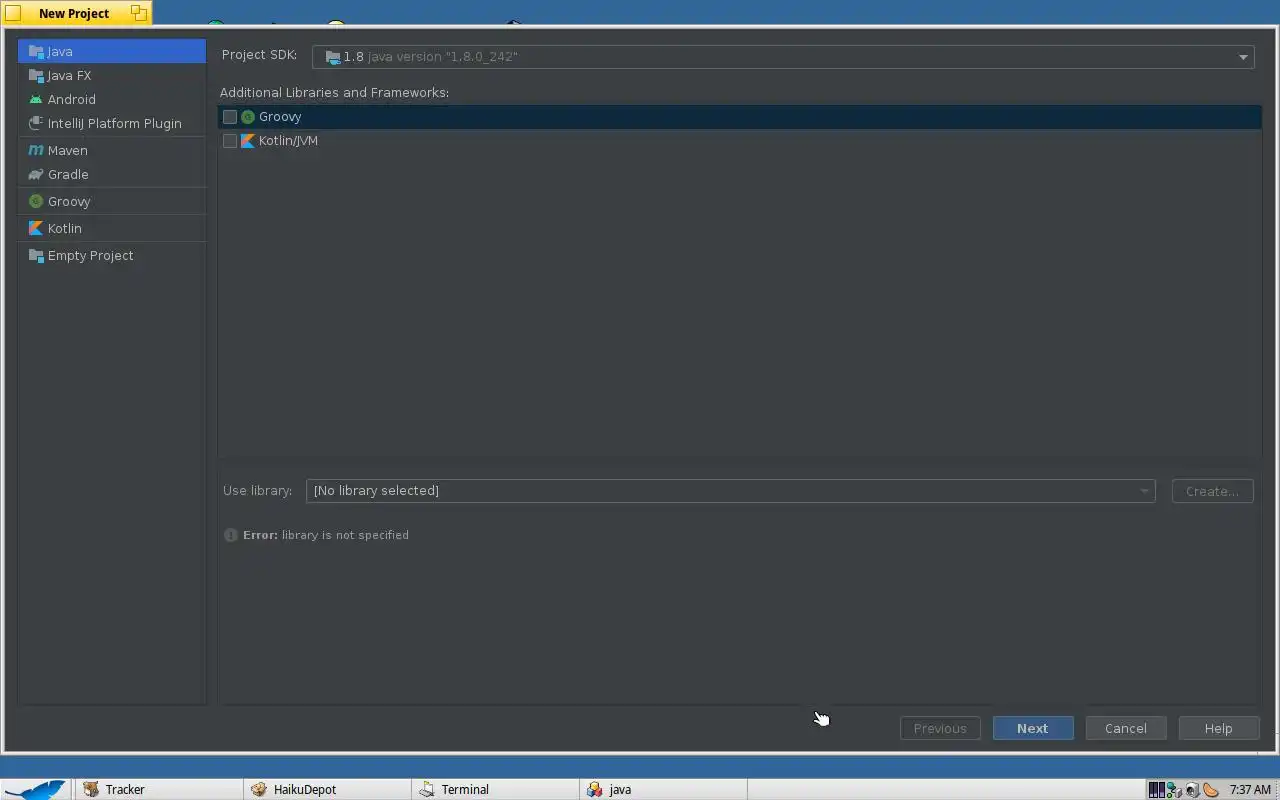Open the Project SDK dropdown
The image size is (1280, 800).
coord(783,57)
